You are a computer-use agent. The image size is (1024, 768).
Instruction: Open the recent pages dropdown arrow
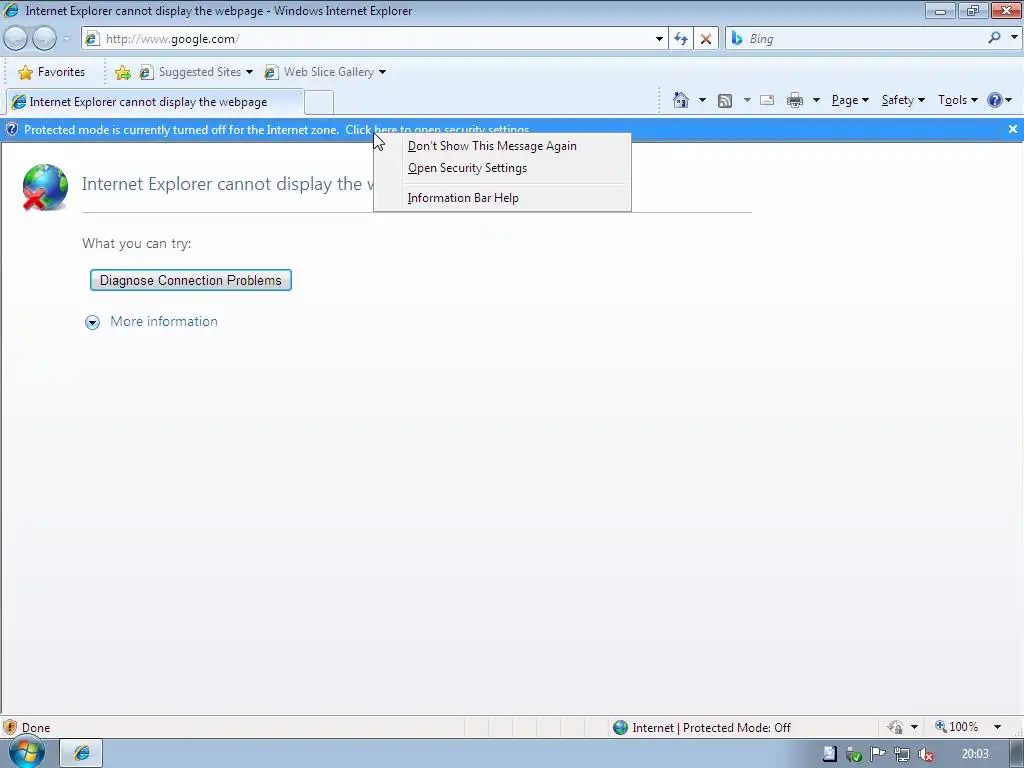[x=67, y=39]
